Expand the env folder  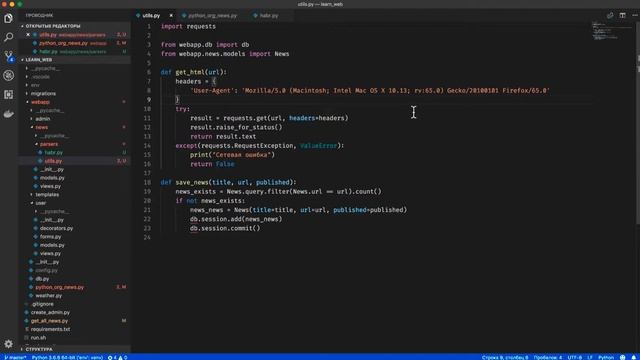tap(35, 85)
